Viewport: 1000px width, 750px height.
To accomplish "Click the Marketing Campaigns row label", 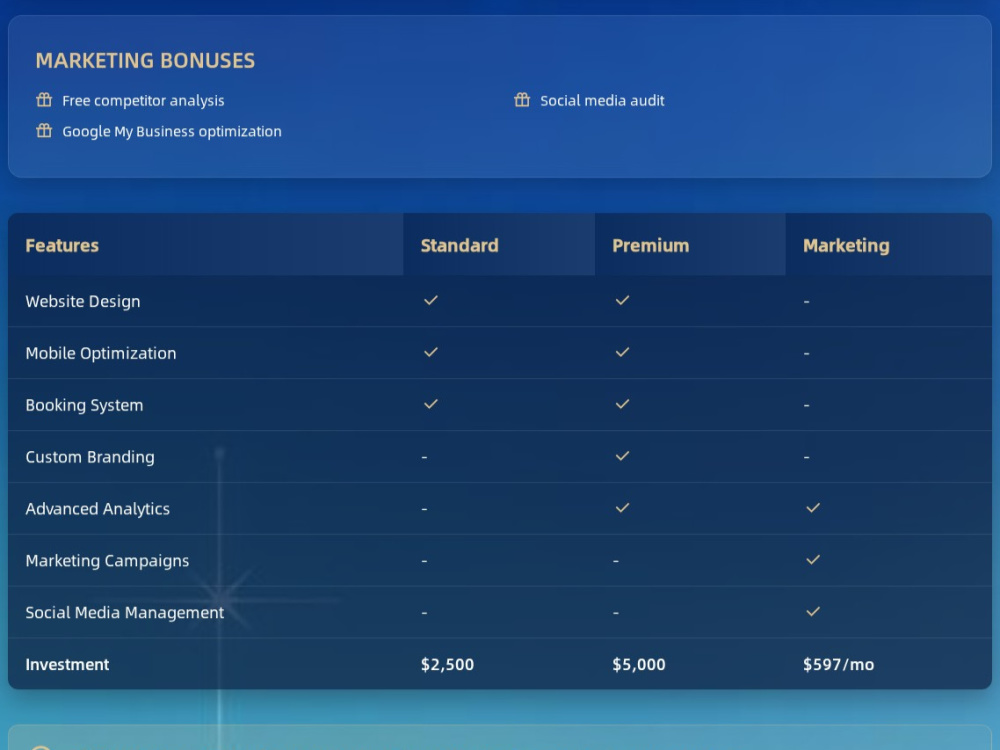I will [107, 561].
